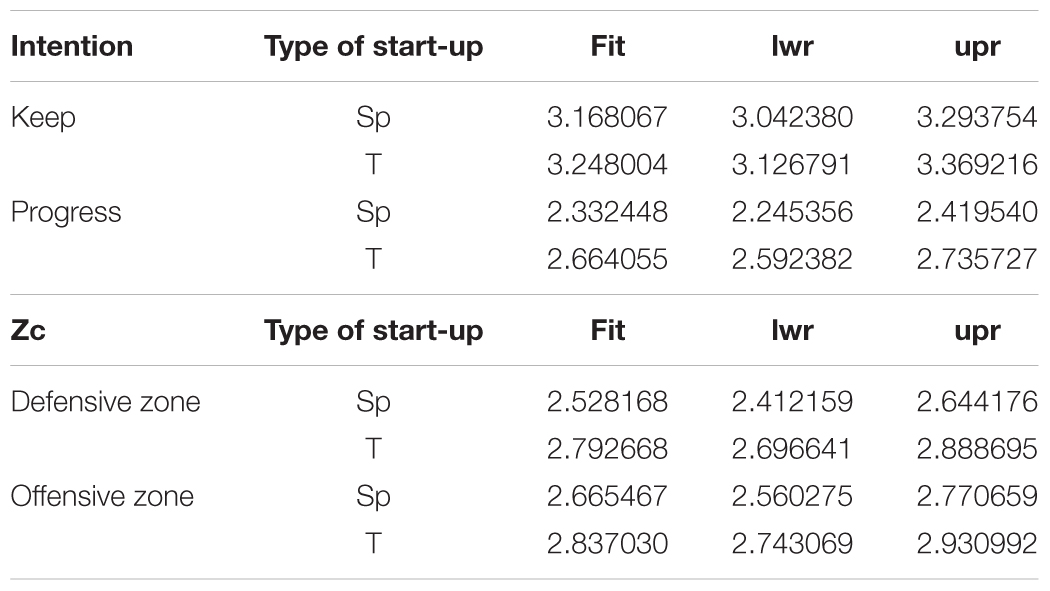
Task: Select the top Fit column header
Action: coord(607,46)
